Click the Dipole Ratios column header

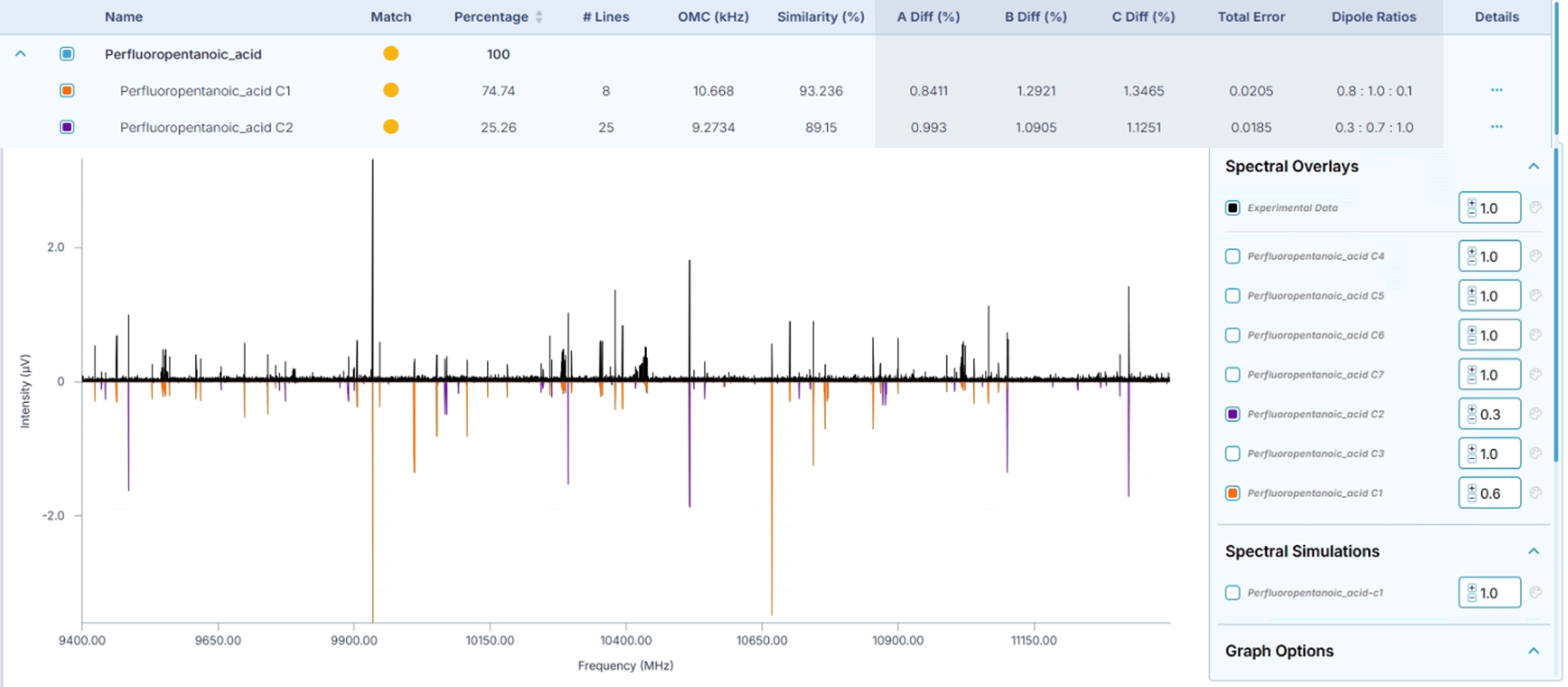click(1374, 16)
